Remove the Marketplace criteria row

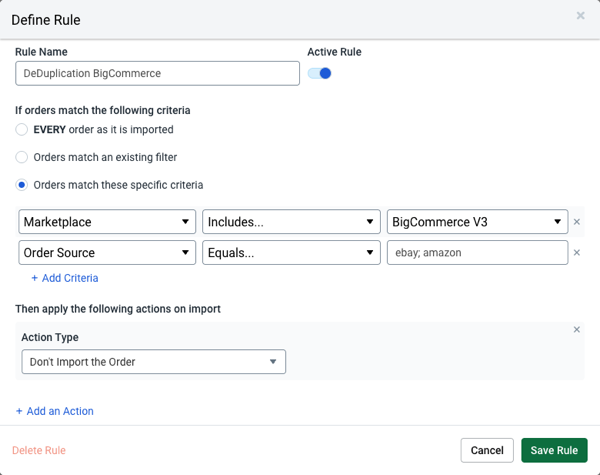pyautogui.click(x=577, y=222)
